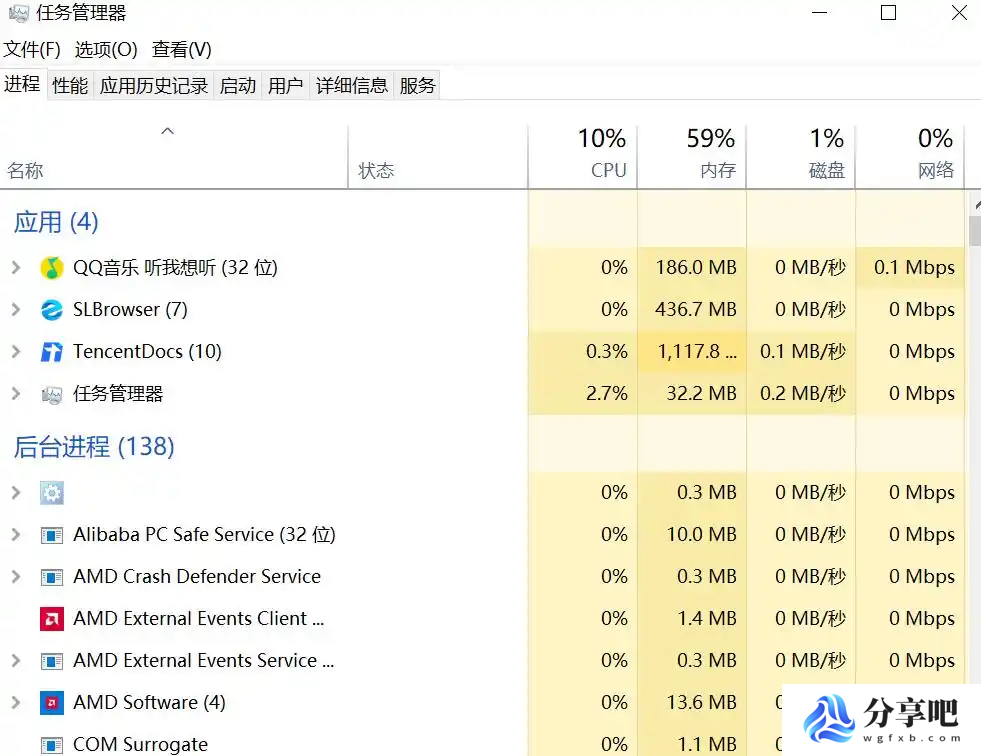
Task: Expand the QQ音乐 process group
Action: (16, 268)
